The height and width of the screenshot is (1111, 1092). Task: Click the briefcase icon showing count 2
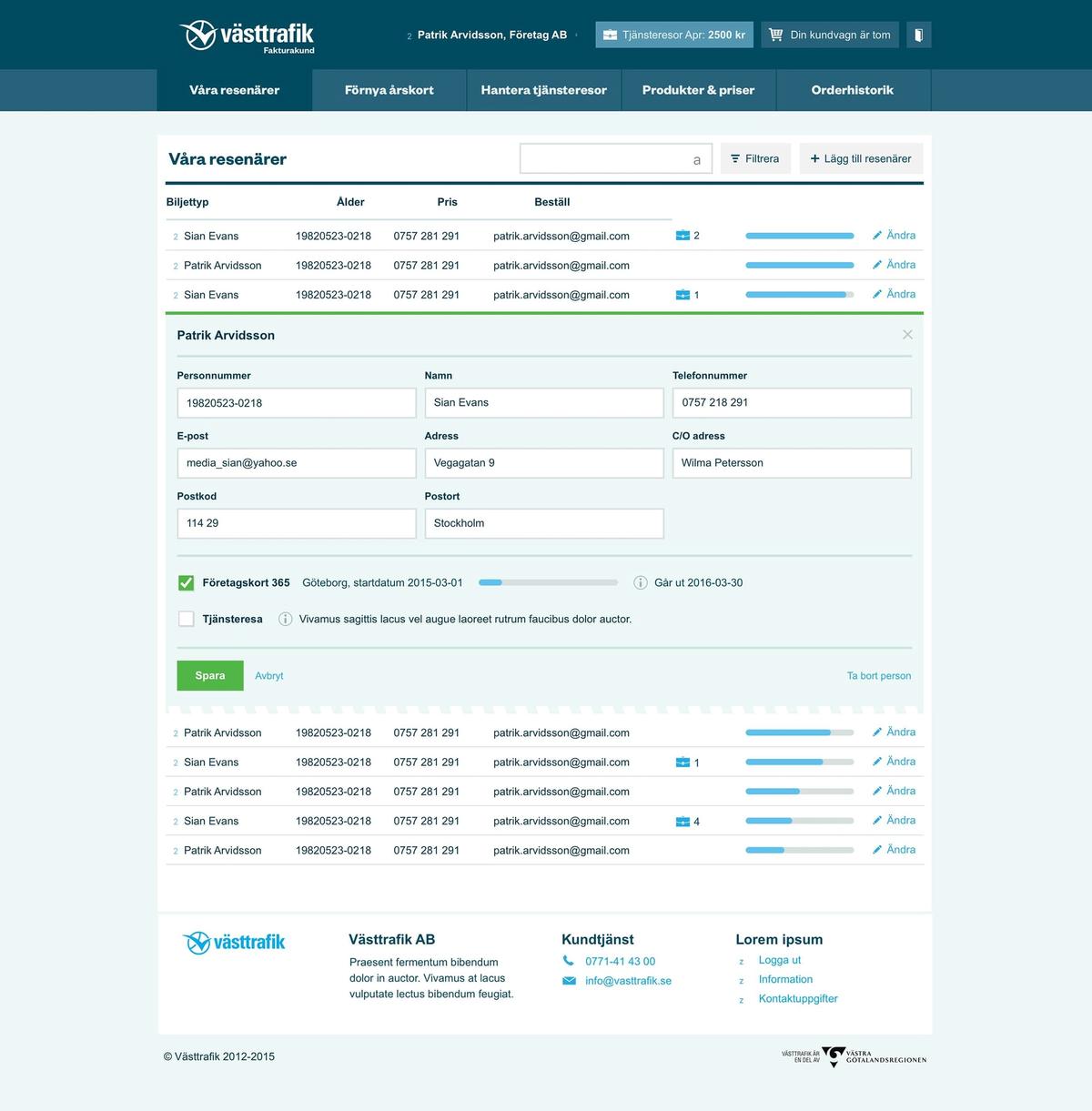click(x=682, y=236)
